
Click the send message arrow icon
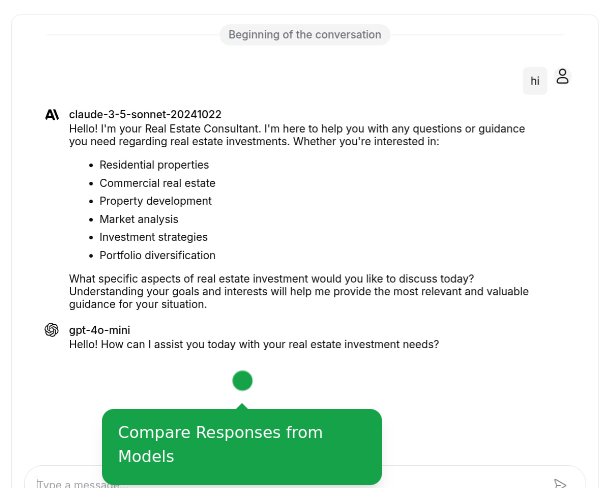(559, 484)
